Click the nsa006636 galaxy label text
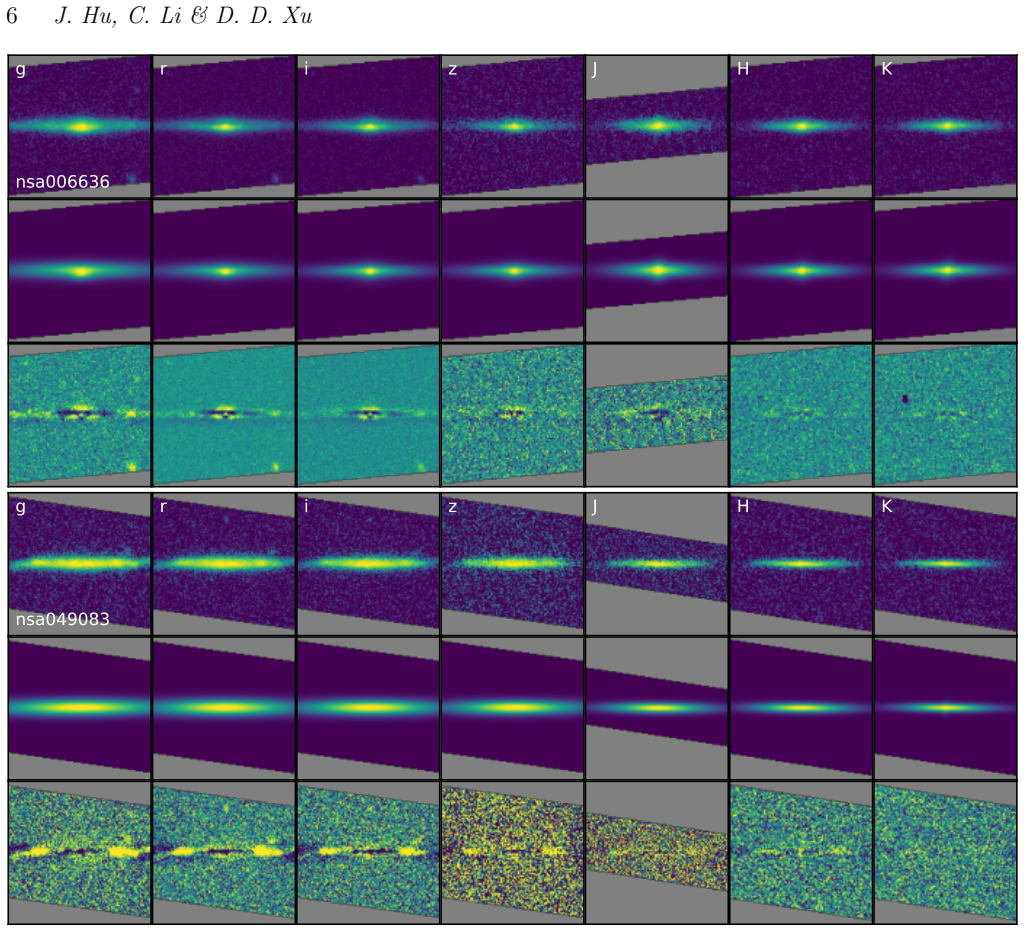 click(x=63, y=182)
